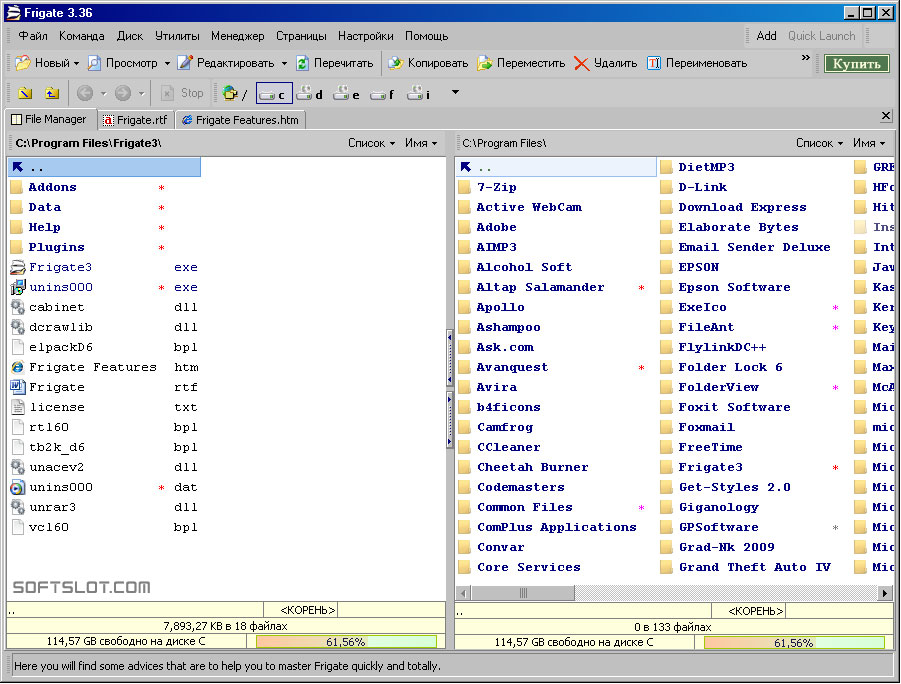
Task: Click the parent folder up icon
Action: (52, 93)
